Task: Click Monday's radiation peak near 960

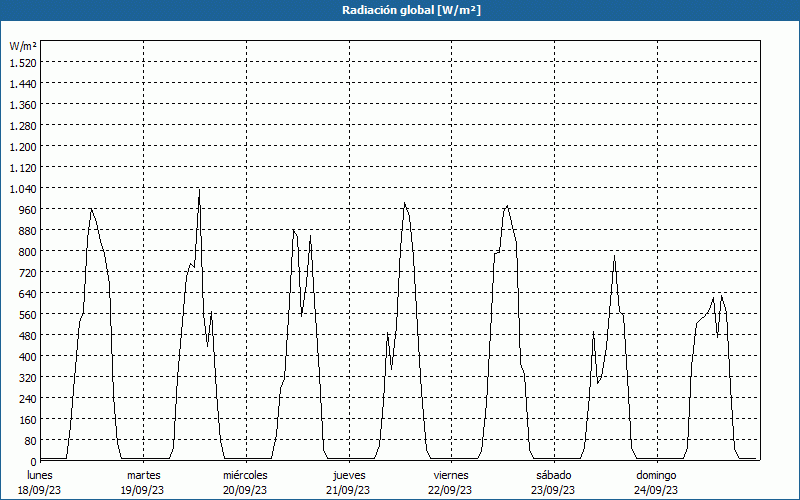Action: click(x=91, y=209)
